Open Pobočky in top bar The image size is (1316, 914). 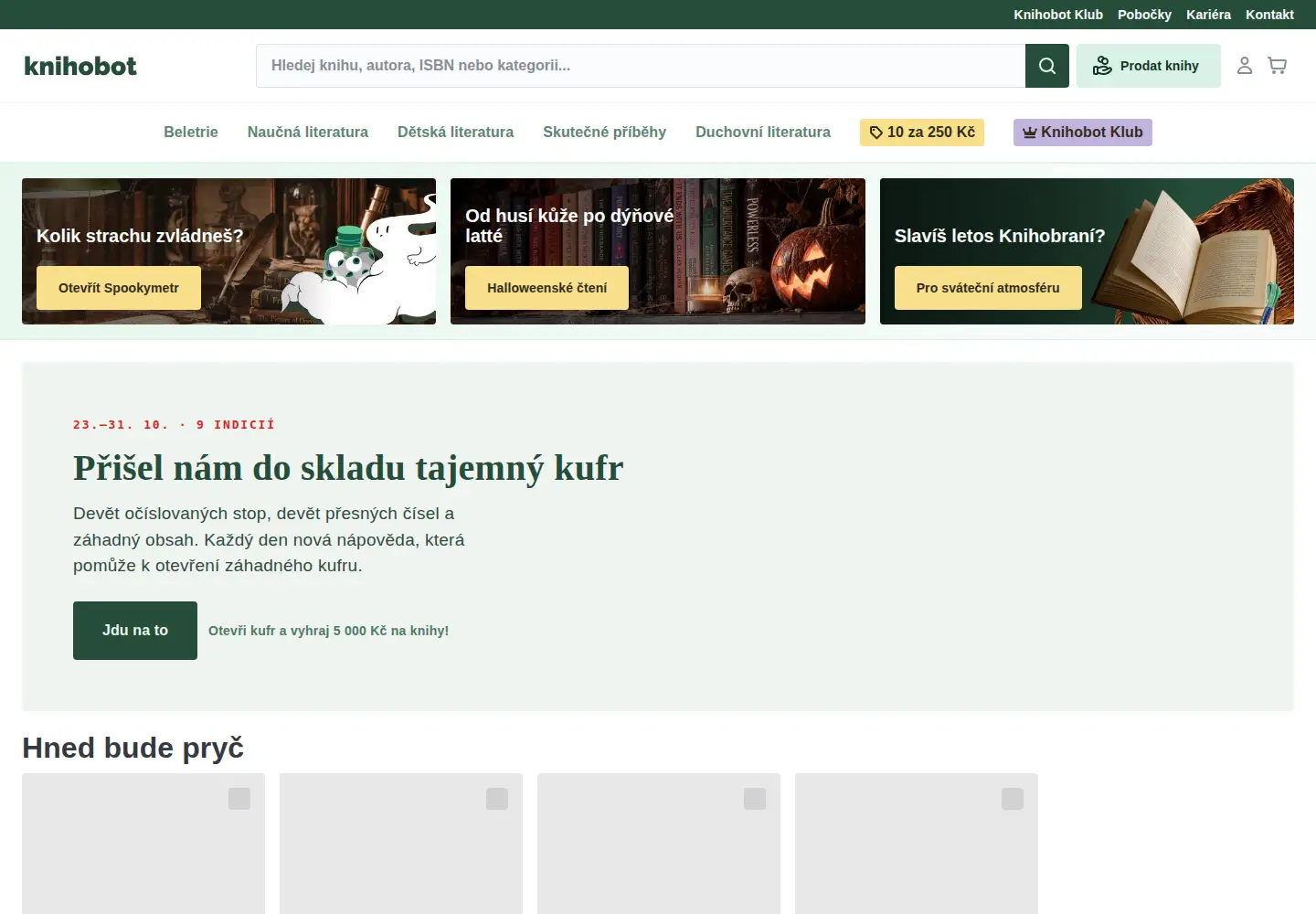[1144, 15]
